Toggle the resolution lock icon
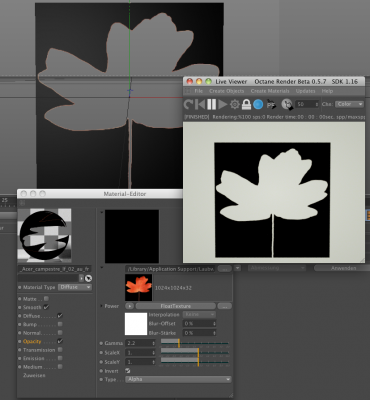370x400 pixels. (x=246, y=104)
